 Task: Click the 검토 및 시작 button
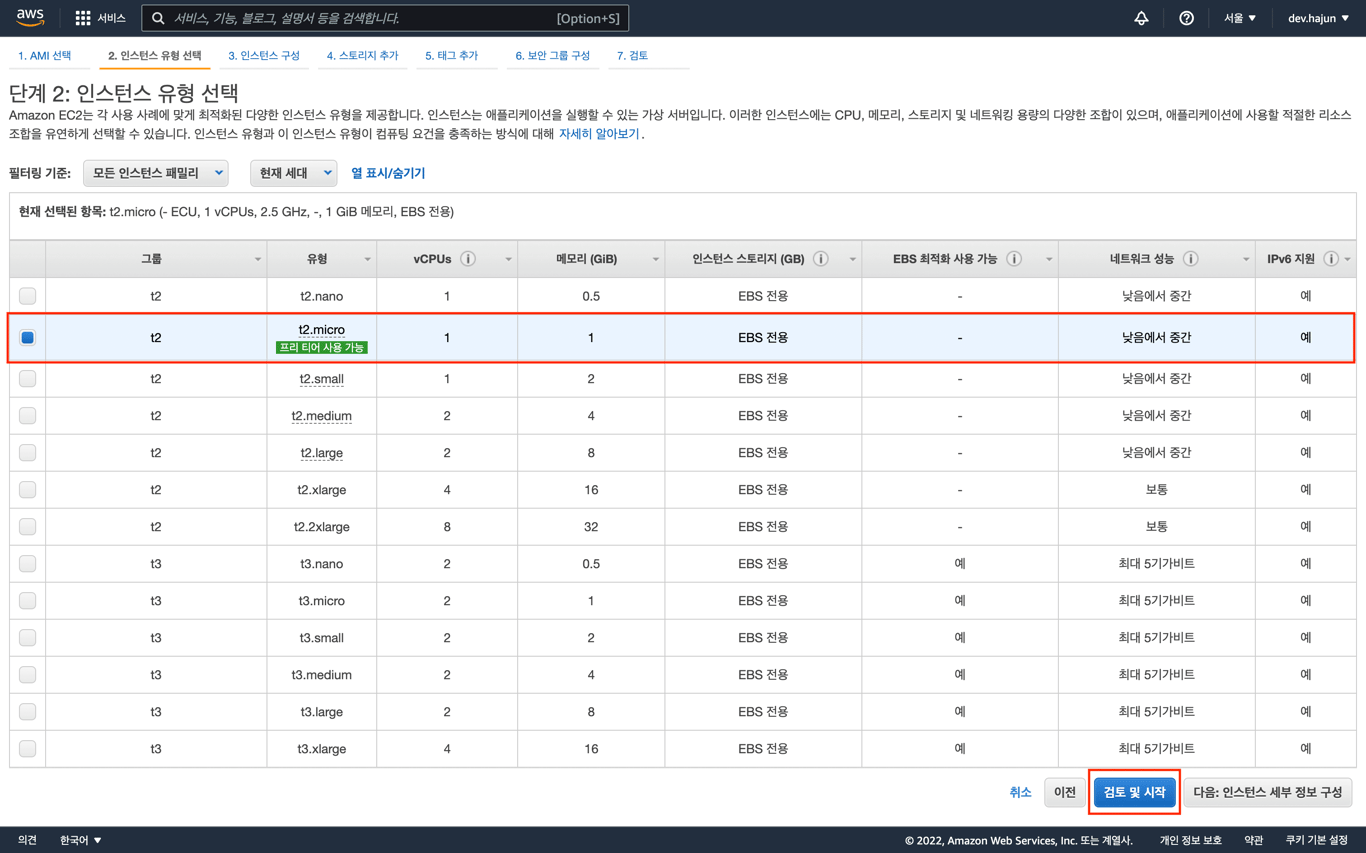coord(1135,792)
